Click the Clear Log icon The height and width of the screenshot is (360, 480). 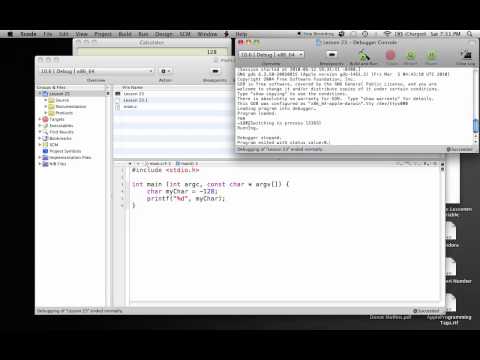pyautogui.click(x=466, y=56)
